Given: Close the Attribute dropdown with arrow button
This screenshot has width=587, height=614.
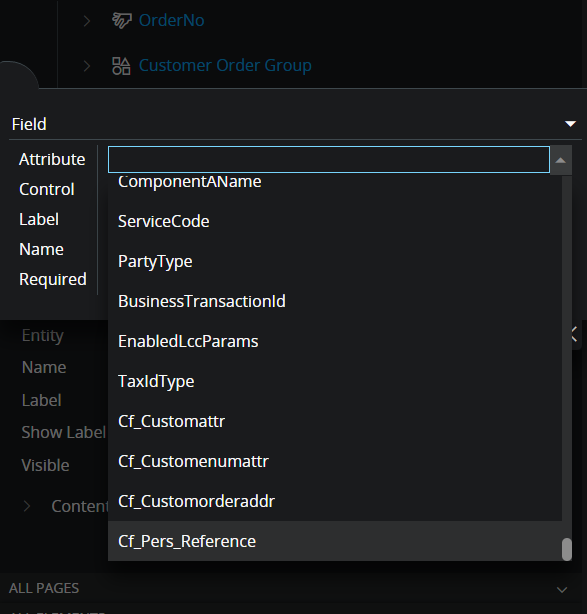Looking at the screenshot, I should tap(561, 160).
